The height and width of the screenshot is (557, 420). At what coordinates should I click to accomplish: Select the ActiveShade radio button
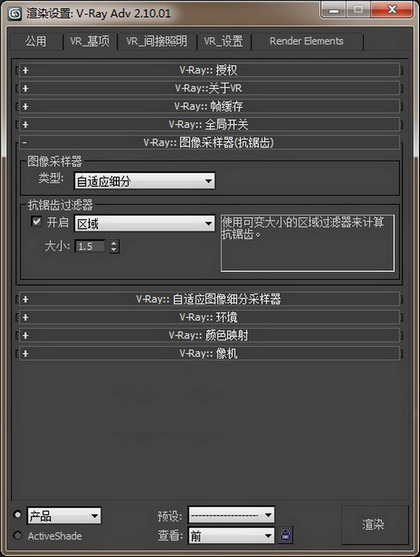pos(17,535)
